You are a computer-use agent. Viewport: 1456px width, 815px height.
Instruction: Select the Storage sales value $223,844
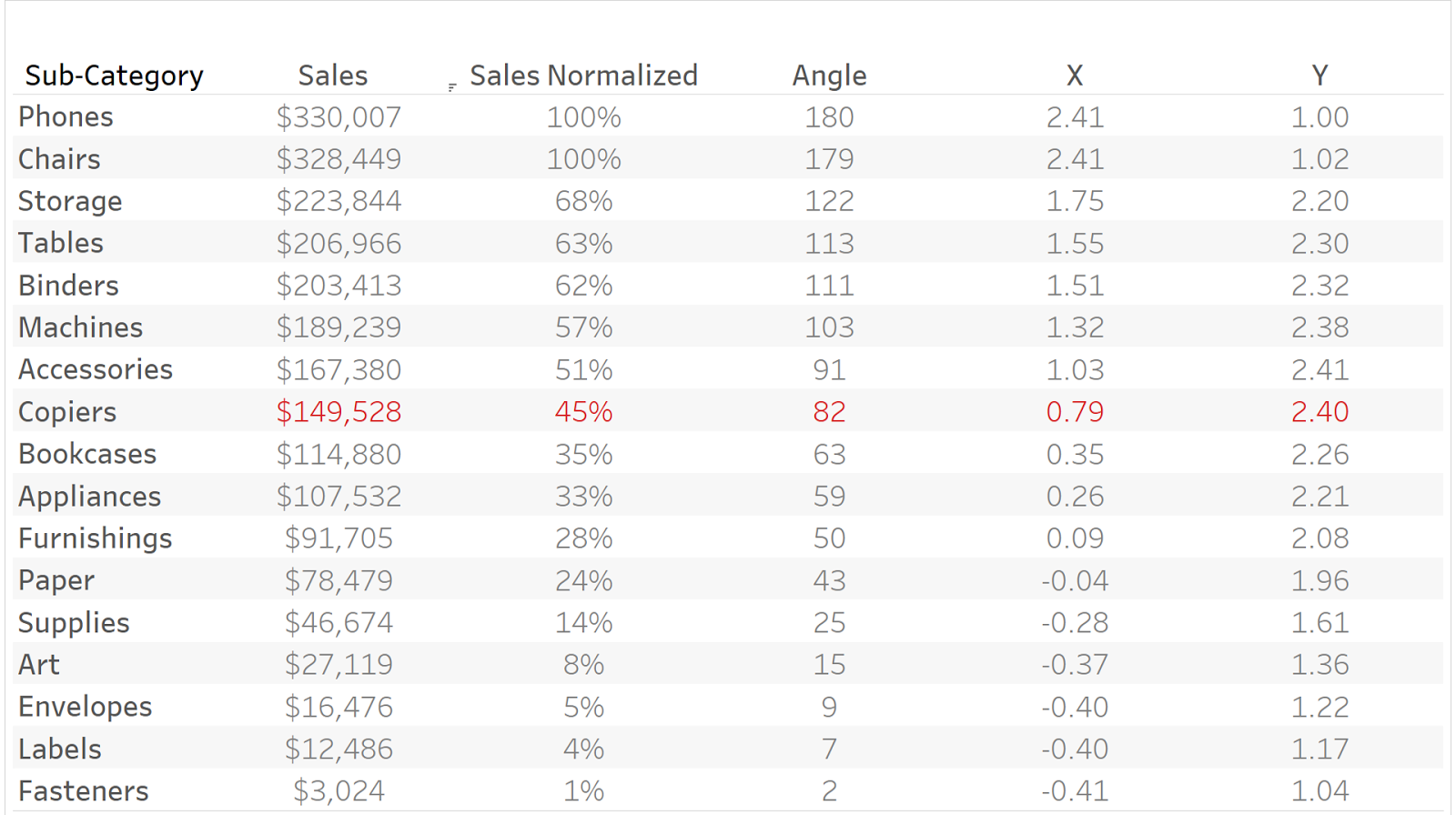(x=339, y=201)
